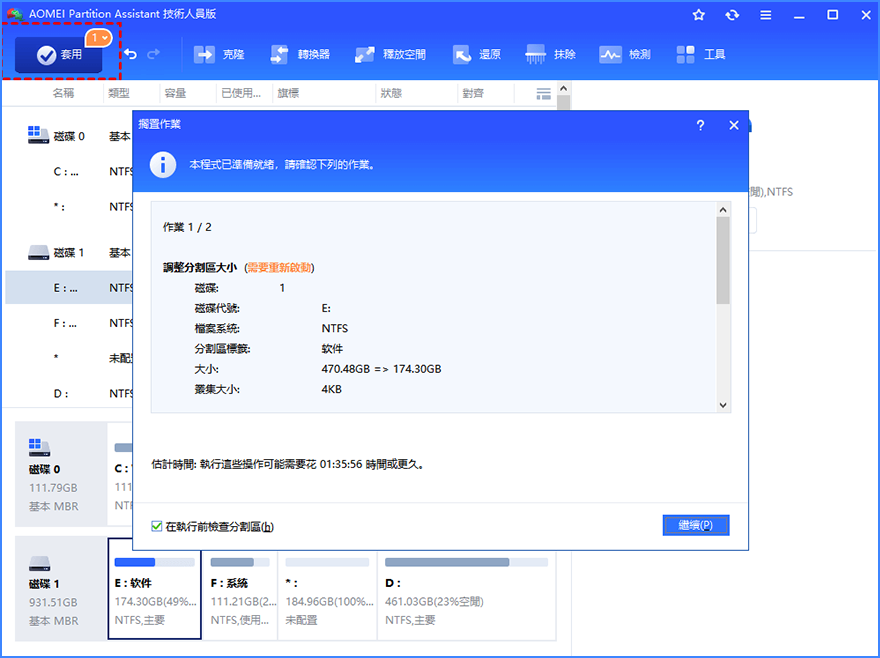Click the 作業 1 / 2 operation label
This screenshot has height=658, width=880.
click(x=187, y=227)
